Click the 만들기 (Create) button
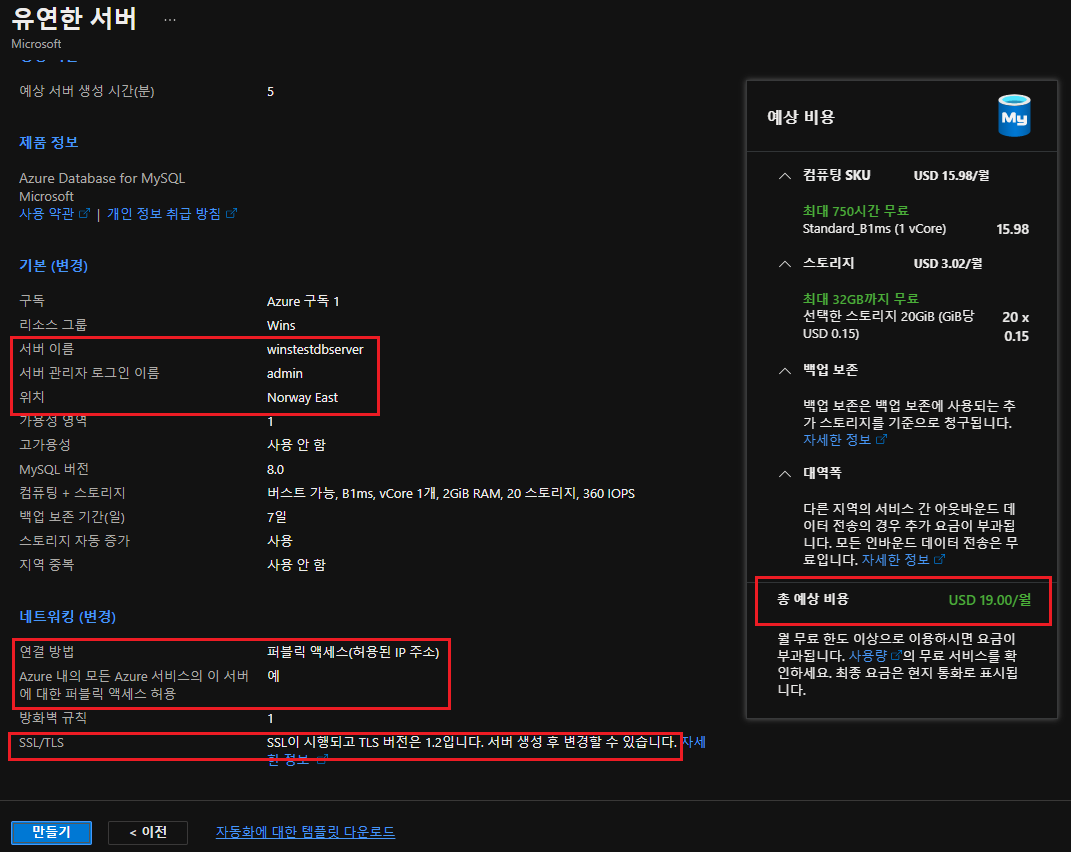 tap(51, 832)
